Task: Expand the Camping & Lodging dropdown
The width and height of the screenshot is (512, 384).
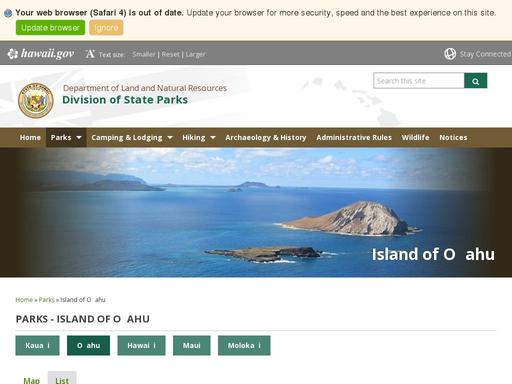Action: coord(132,137)
